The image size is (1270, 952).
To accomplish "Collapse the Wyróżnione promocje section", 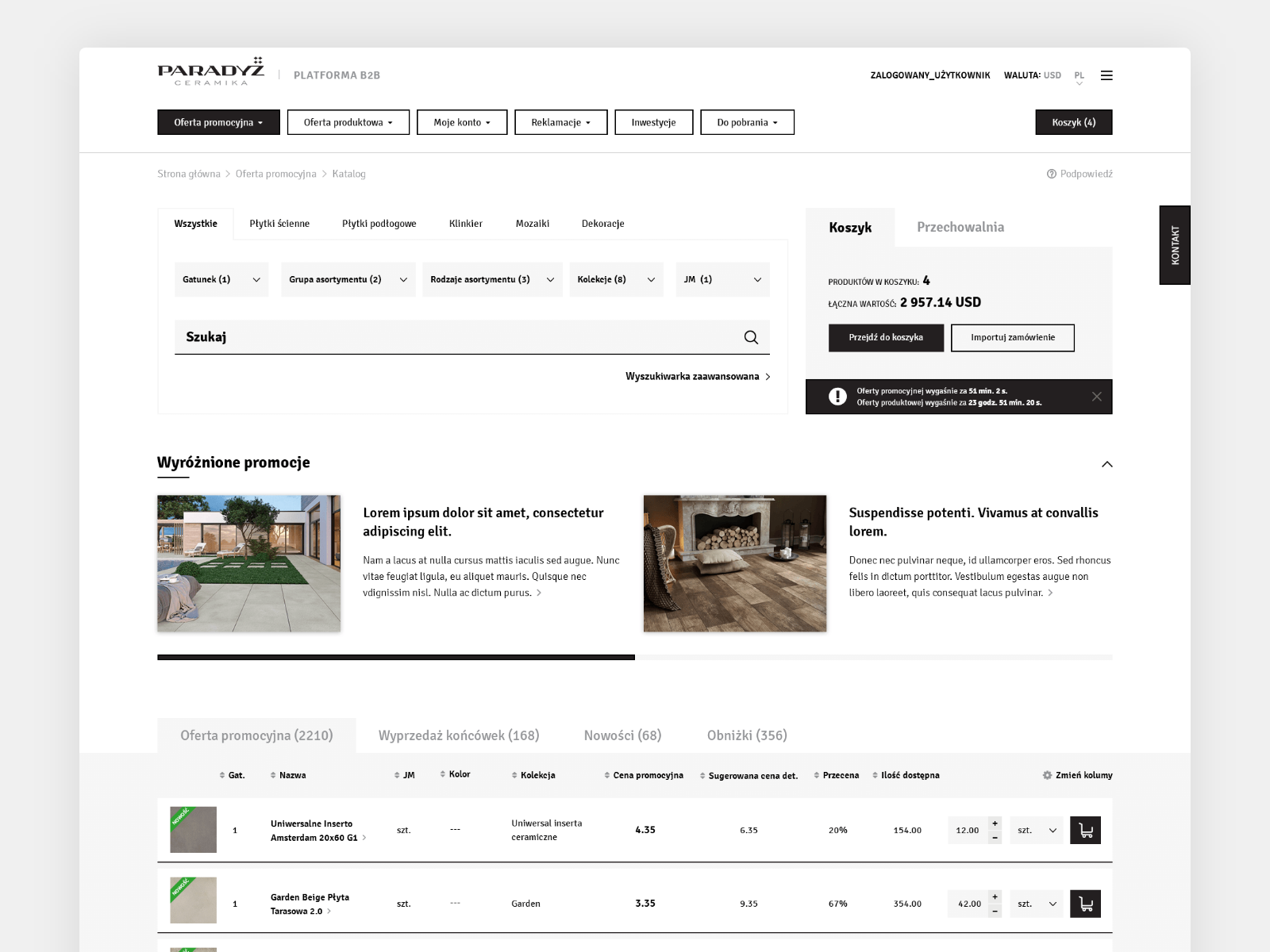I will point(1106,464).
